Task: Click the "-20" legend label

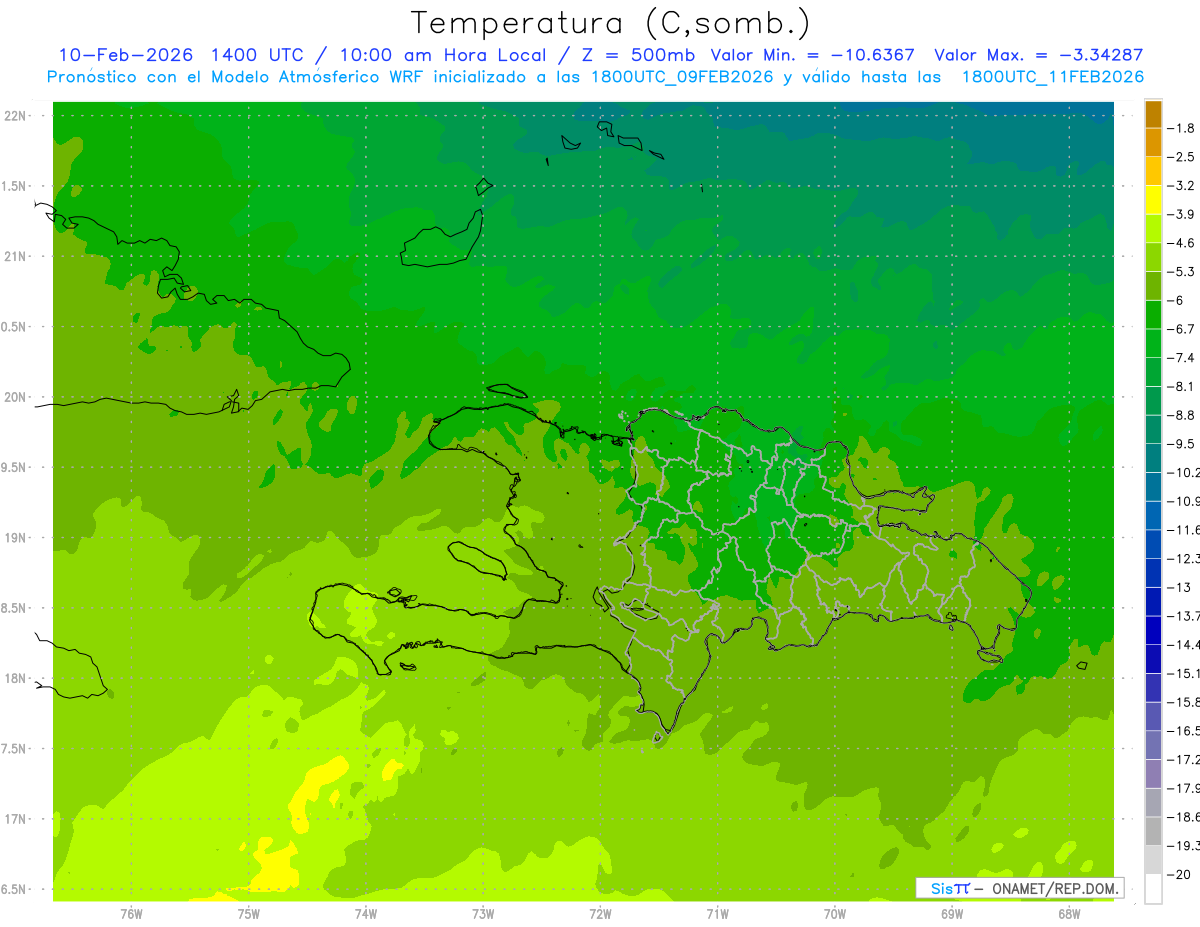Action: (x=1177, y=875)
